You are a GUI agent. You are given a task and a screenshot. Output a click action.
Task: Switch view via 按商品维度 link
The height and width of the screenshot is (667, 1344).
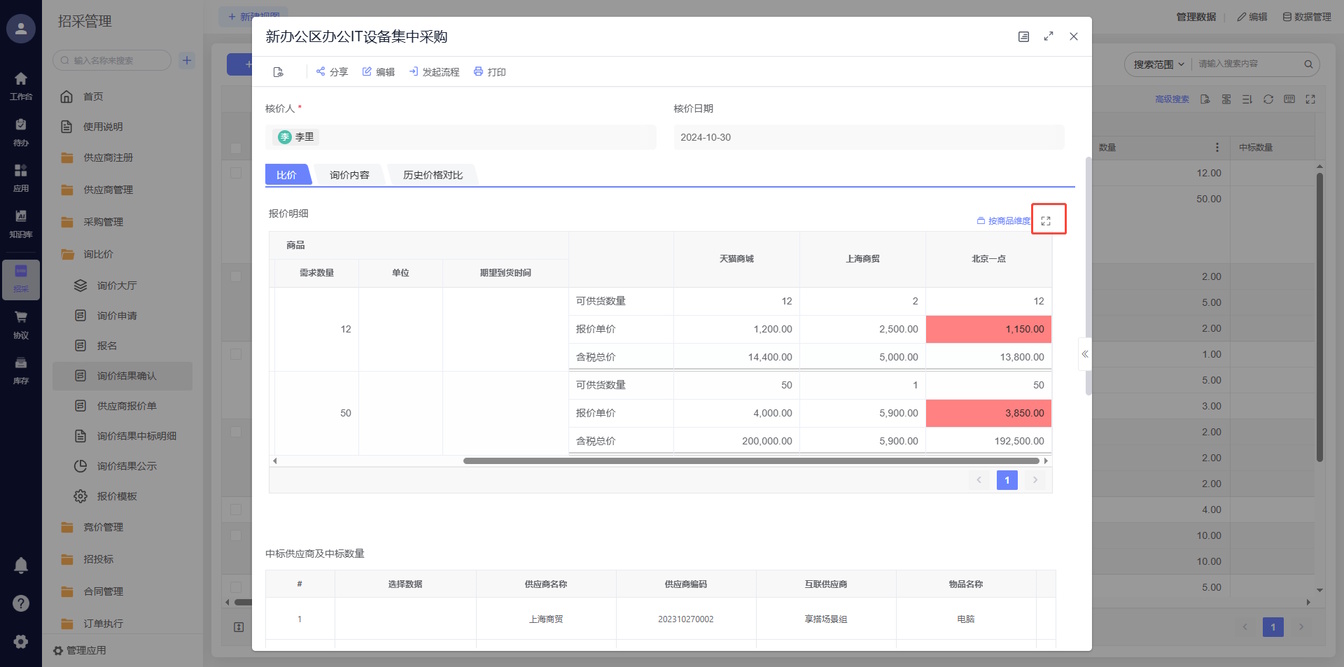point(1003,221)
